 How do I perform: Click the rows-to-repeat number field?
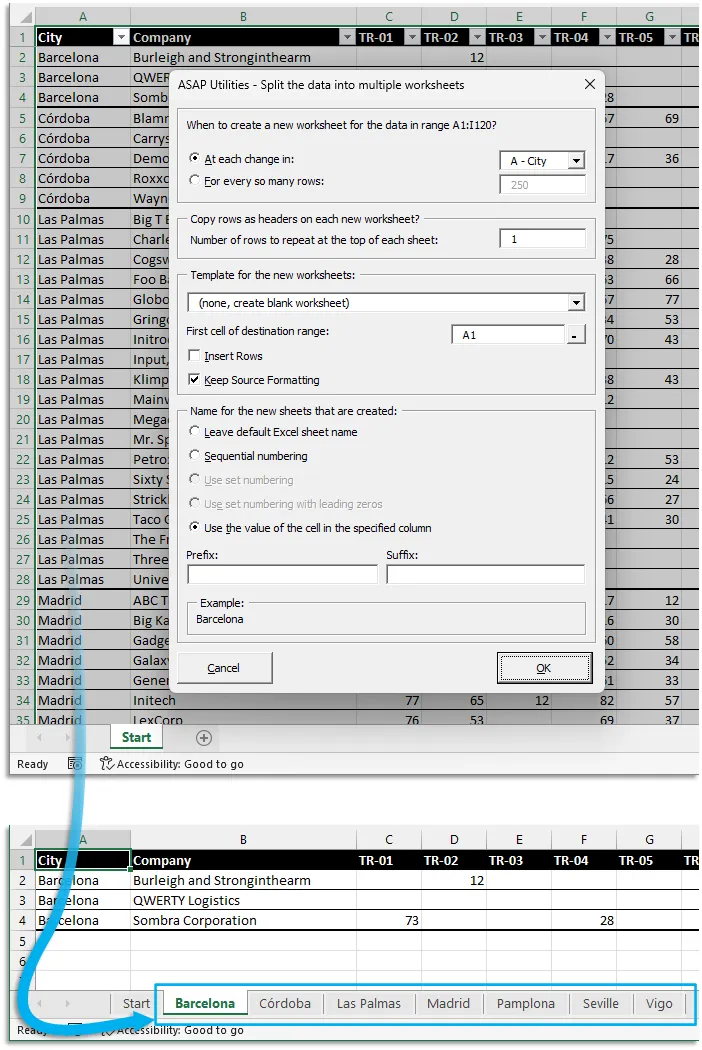[543, 239]
